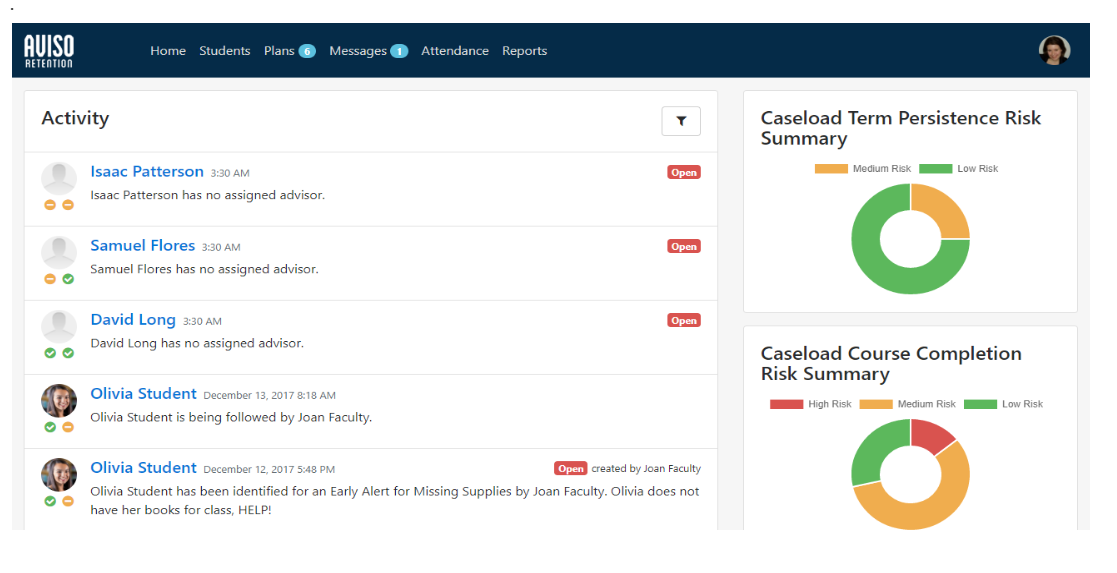Open the Plans section
1117x573 pixels.
click(x=279, y=51)
